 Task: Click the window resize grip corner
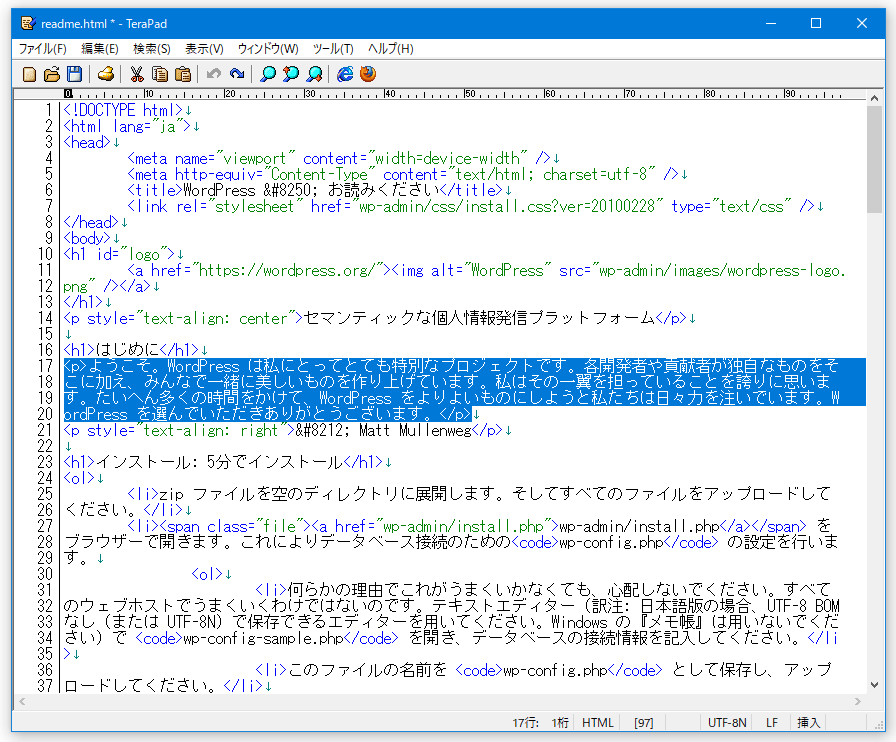879,725
